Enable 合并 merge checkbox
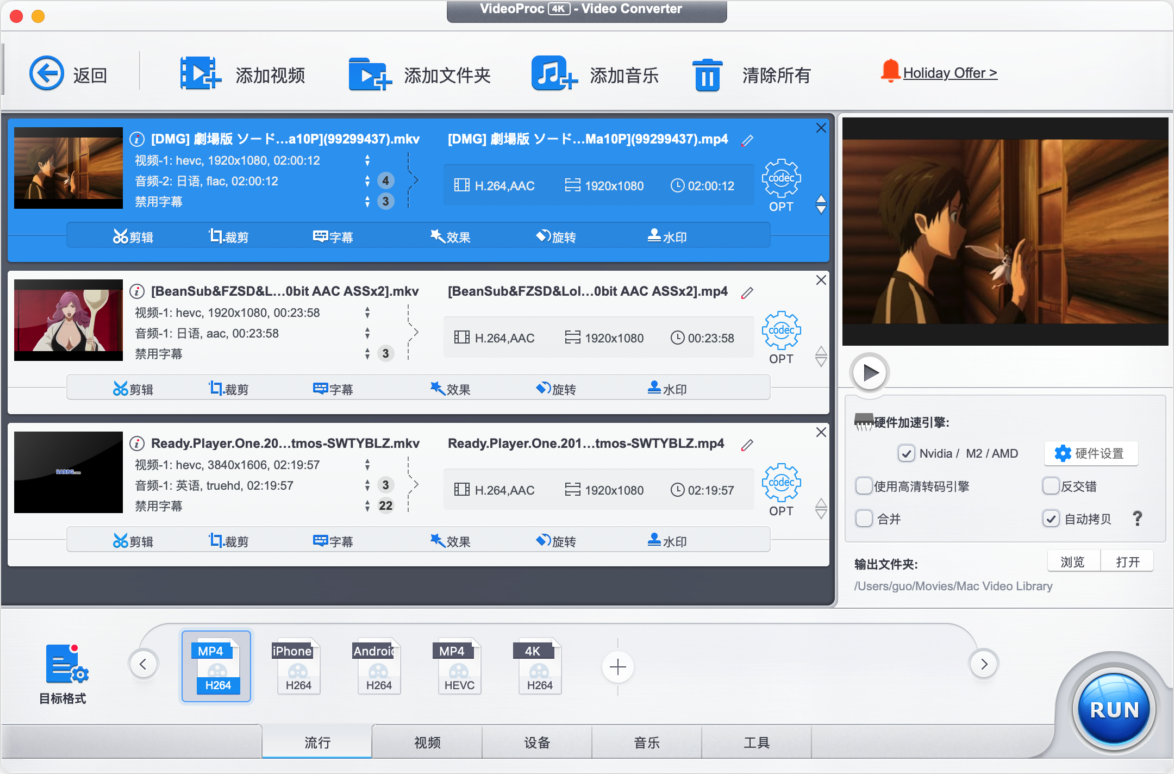Viewport: 1174px width, 774px height. (x=864, y=518)
